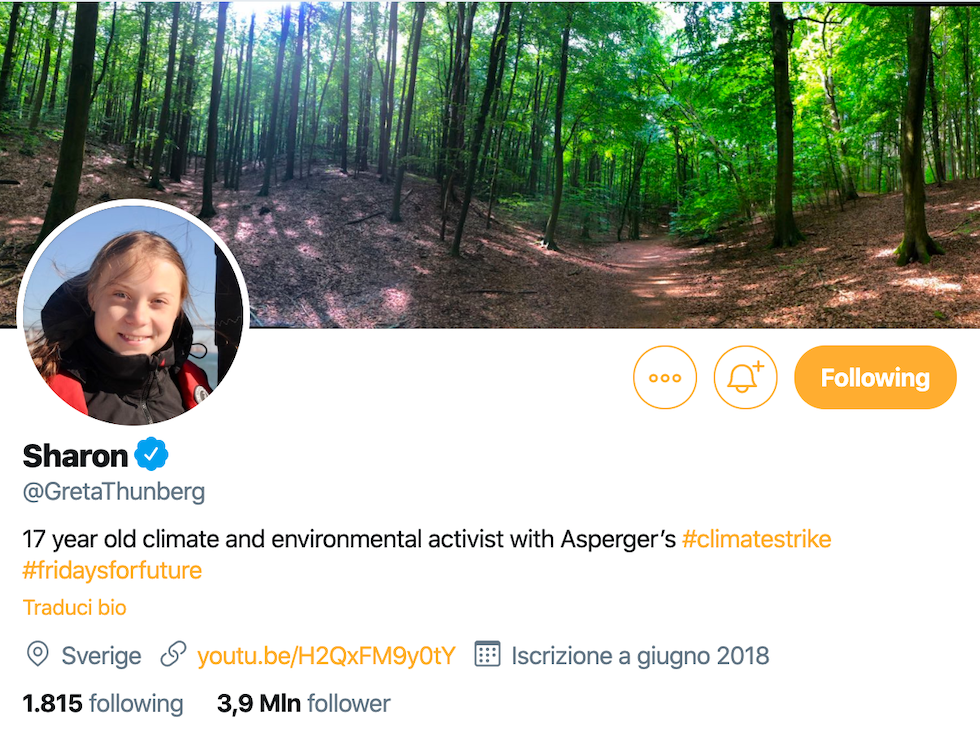Click the bio text about climate activist
The width and height of the screenshot is (980, 730).
pos(350,540)
